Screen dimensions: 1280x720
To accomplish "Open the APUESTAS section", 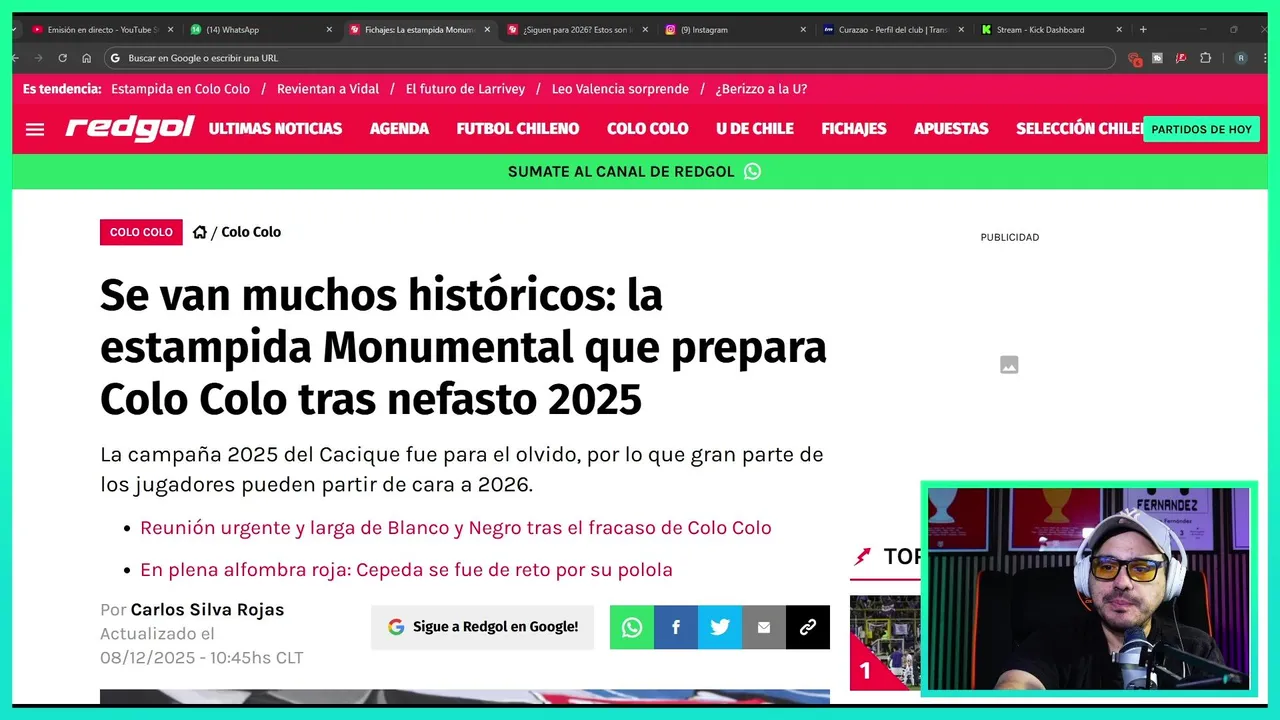I will click(x=951, y=129).
